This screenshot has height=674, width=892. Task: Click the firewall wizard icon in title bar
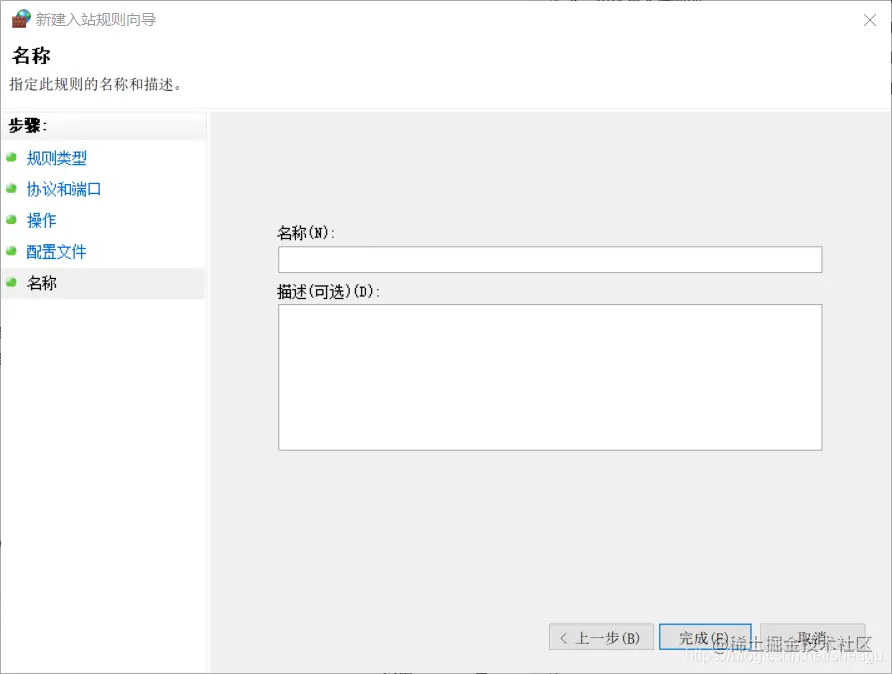pyautogui.click(x=19, y=19)
